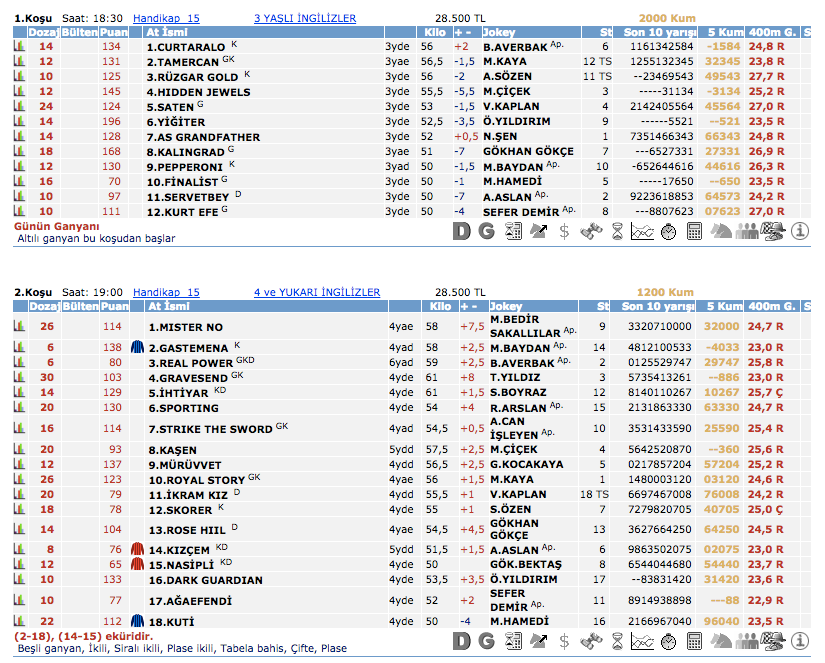Screen dimensions: 825x663
Task: Click the 'Jokey' column header in race 2
Action: point(508,307)
